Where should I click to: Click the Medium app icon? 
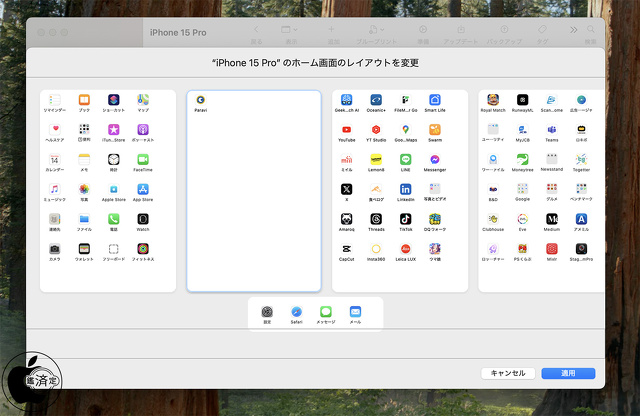[551, 218]
